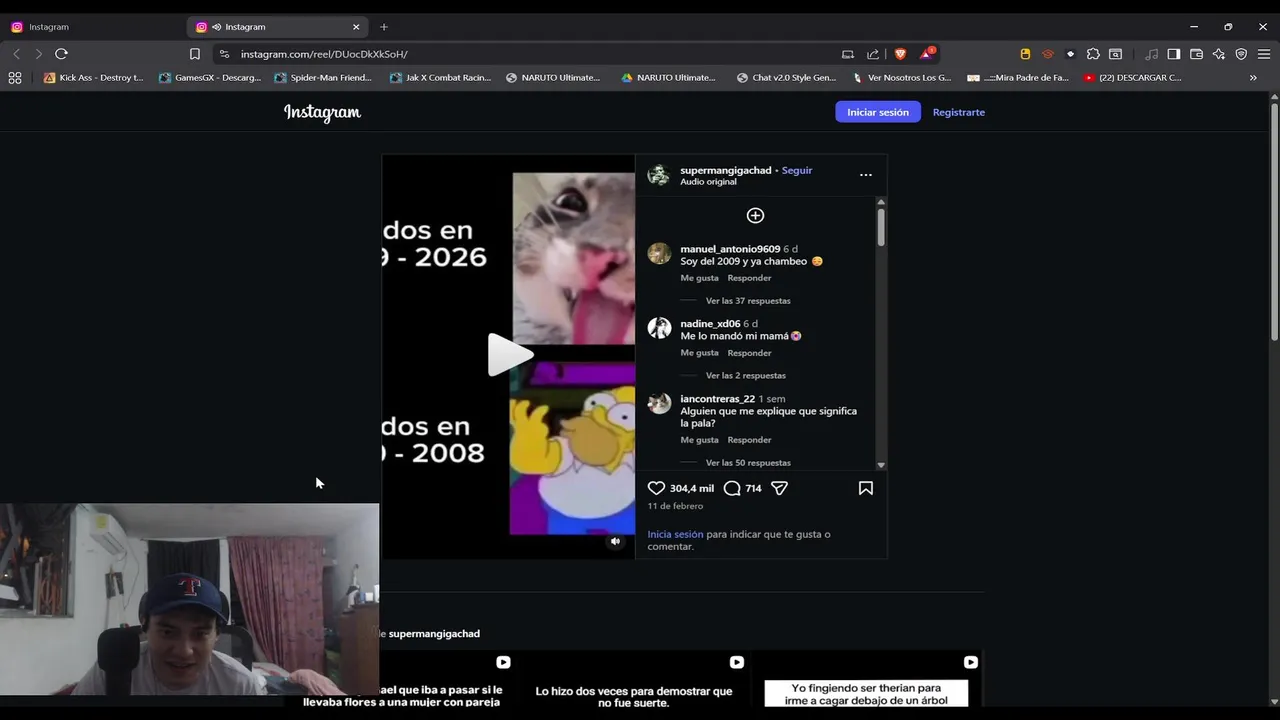
Task: Click 'Responder' on iancontreras_22's comment
Action: click(x=749, y=440)
